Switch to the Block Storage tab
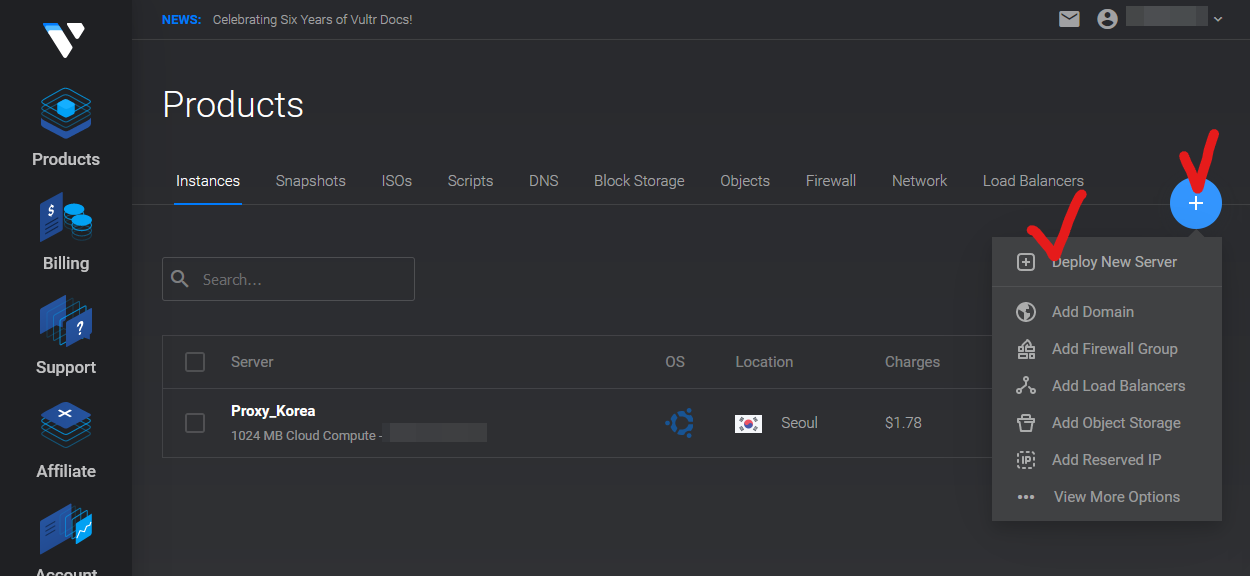The image size is (1250, 576). click(639, 181)
